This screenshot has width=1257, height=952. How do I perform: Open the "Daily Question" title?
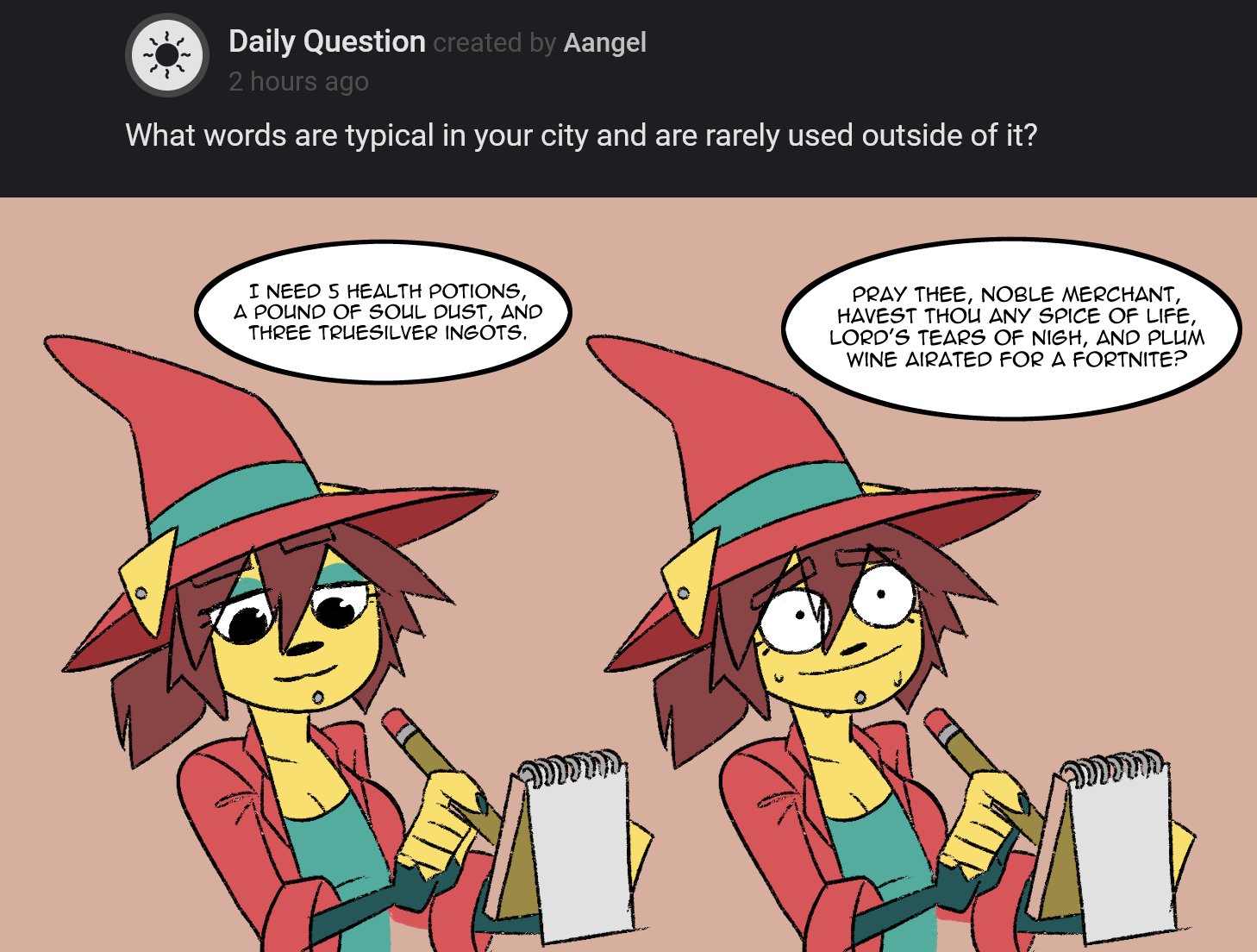pyautogui.click(x=327, y=41)
